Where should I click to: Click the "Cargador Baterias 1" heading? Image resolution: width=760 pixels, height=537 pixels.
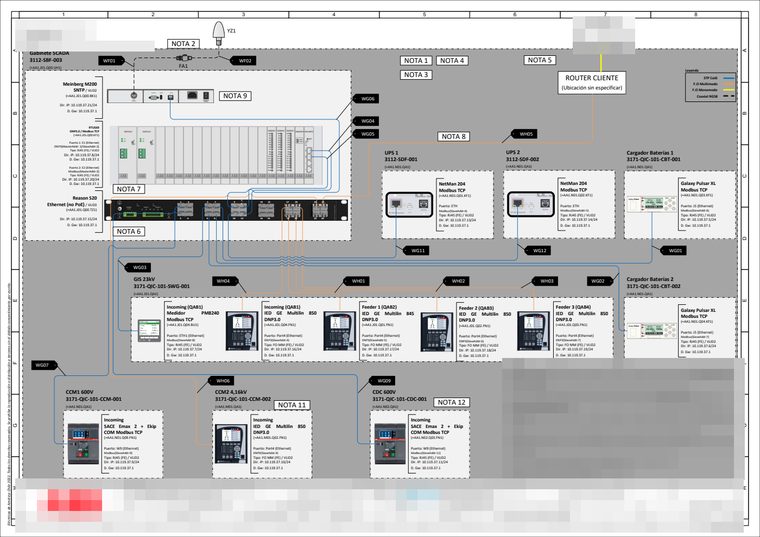pos(650,153)
